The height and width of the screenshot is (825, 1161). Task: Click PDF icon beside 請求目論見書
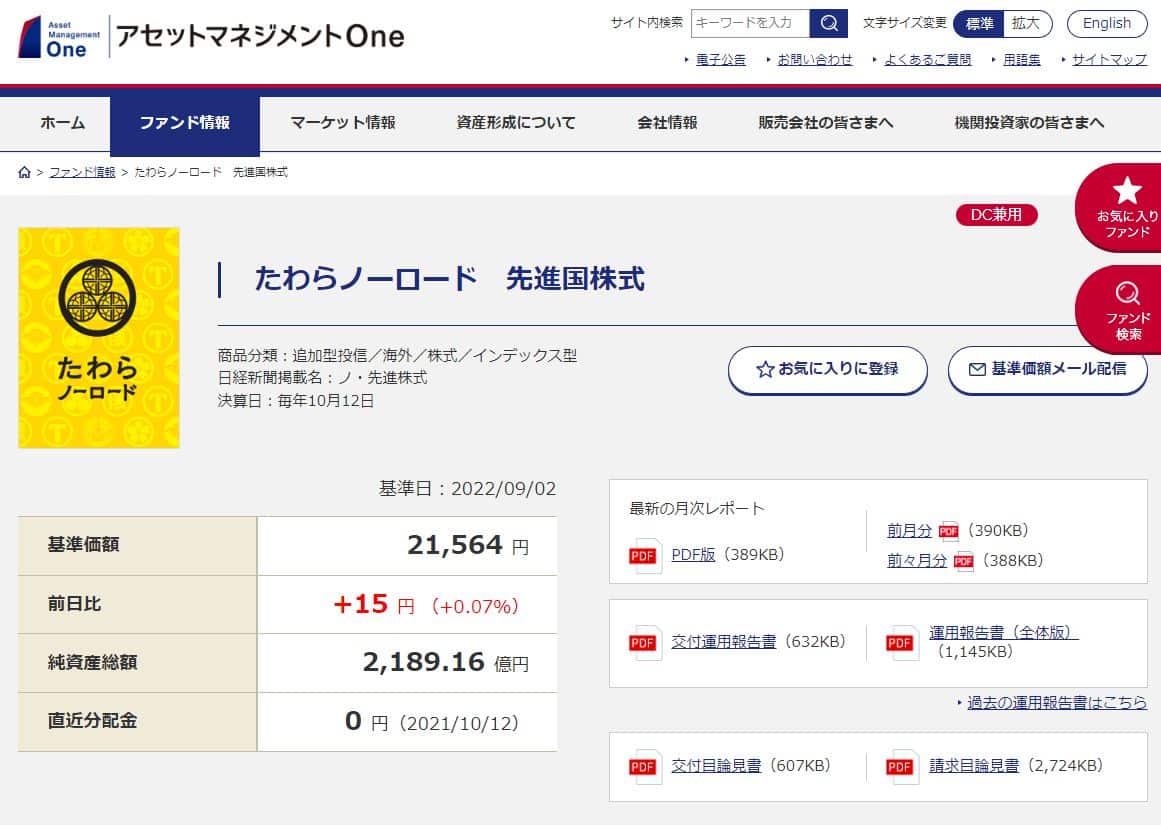901,766
